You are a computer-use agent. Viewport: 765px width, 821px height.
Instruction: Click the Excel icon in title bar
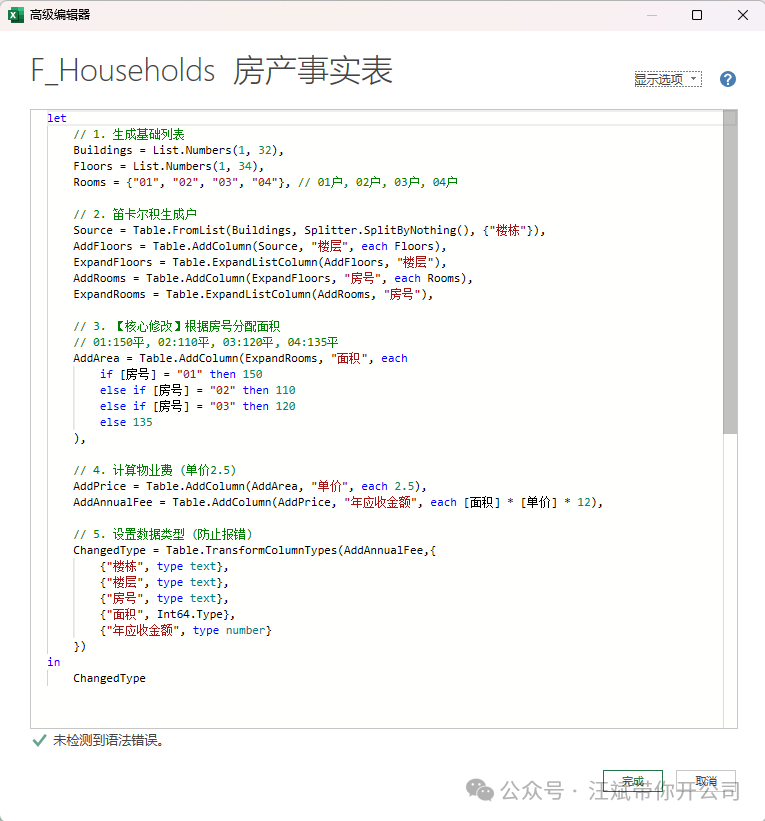click(x=15, y=14)
